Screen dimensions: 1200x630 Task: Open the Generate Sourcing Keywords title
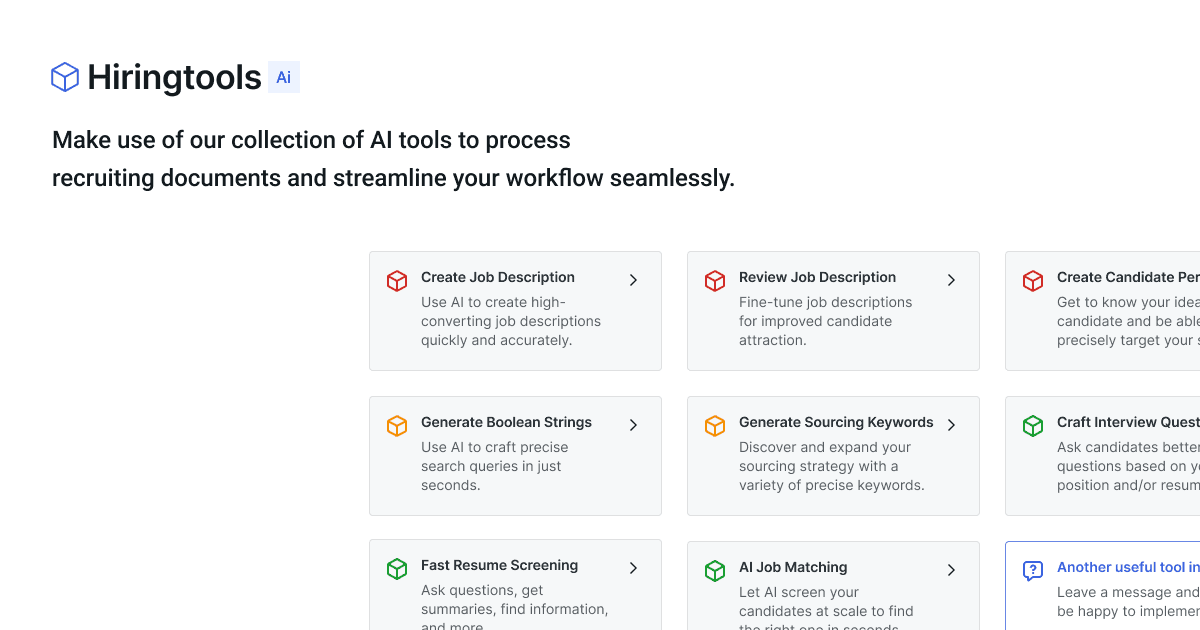pyautogui.click(x=836, y=422)
